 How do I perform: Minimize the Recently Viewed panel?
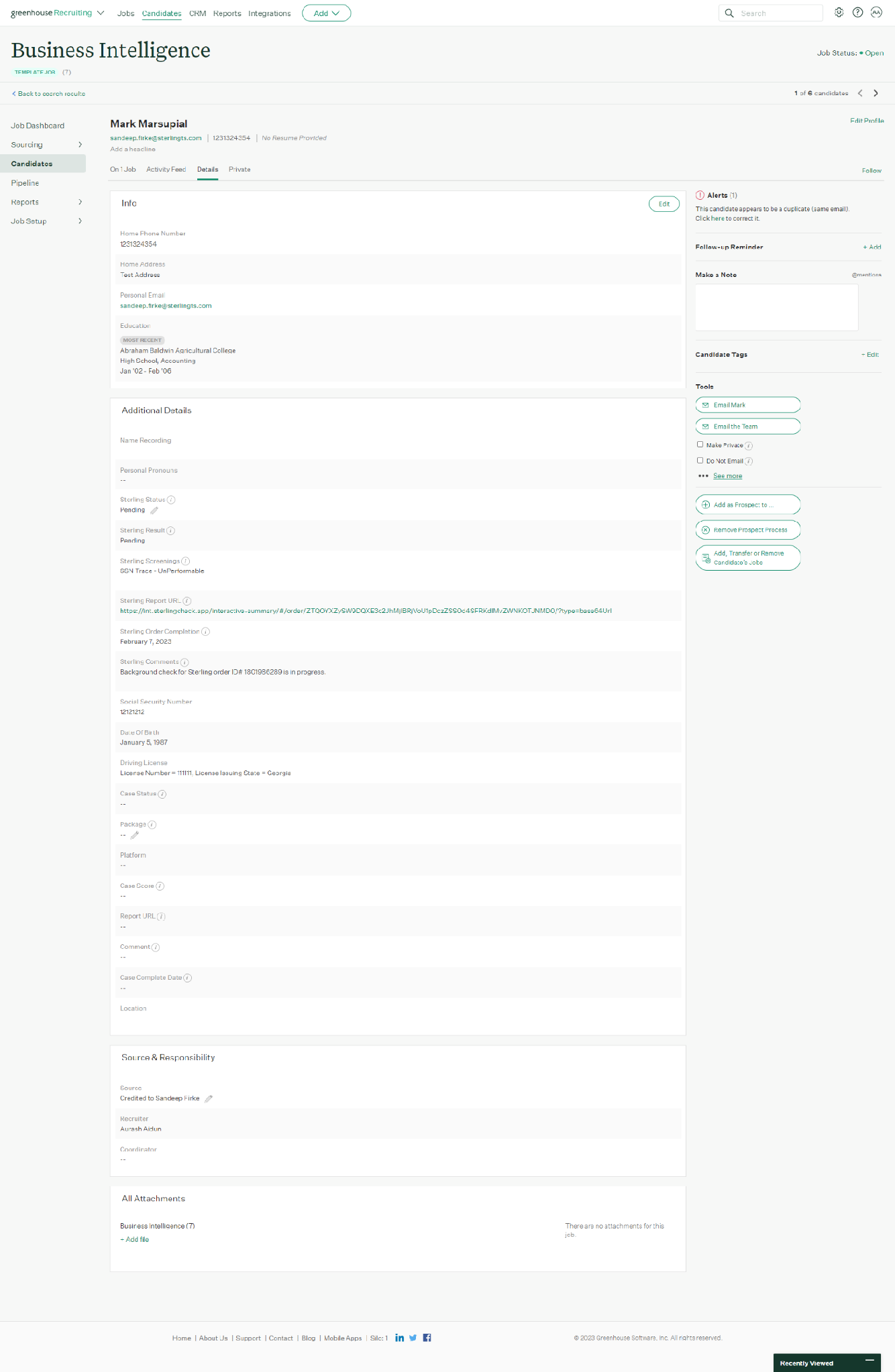[x=870, y=1361]
